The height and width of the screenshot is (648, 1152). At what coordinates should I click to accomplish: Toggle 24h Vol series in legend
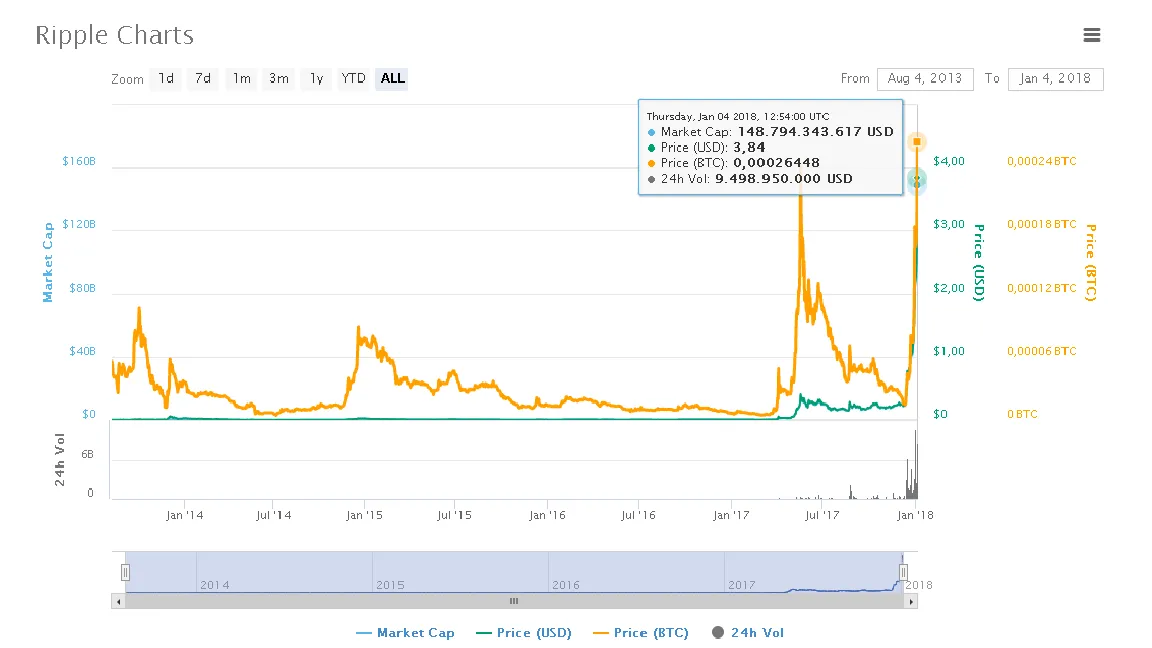(x=748, y=633)
